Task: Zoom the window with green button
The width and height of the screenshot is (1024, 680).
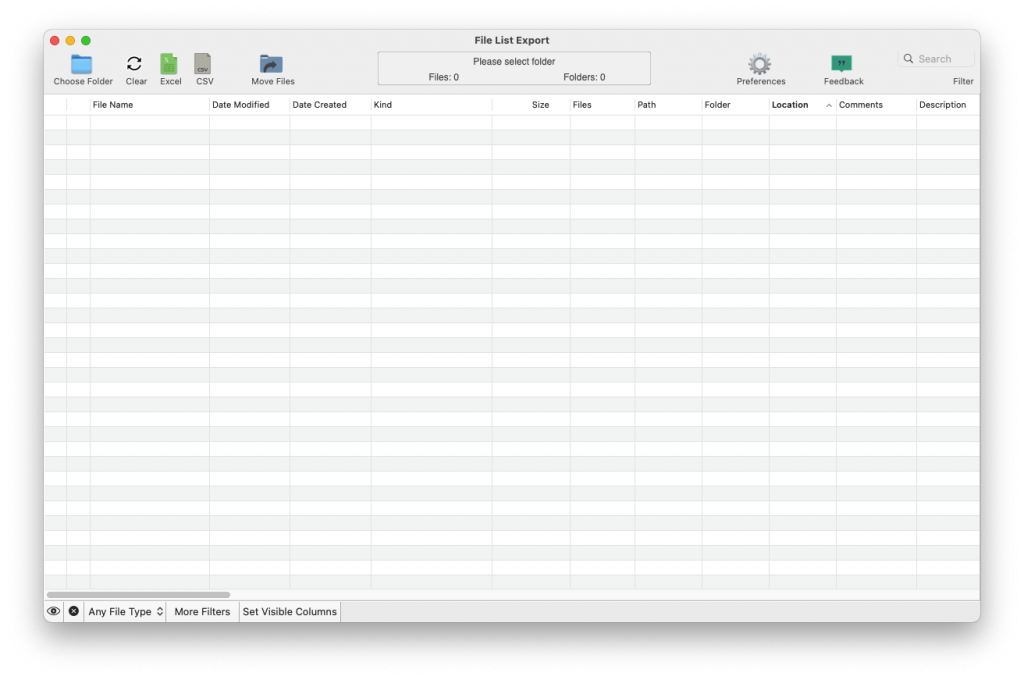Action: click(x=86, y=40)
